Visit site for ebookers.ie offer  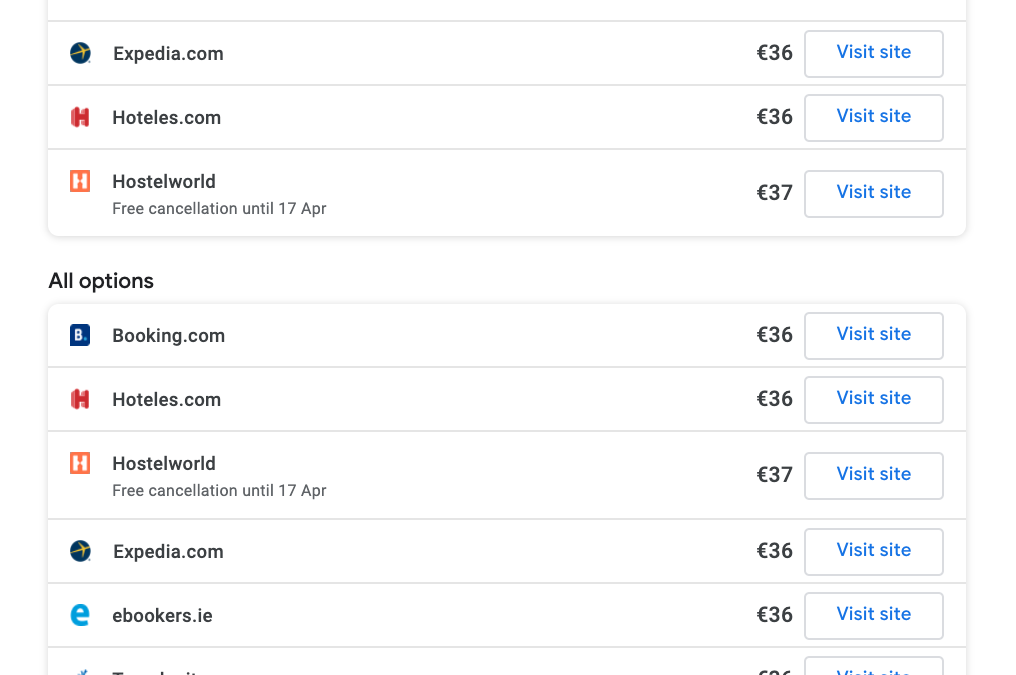point(873,615)
